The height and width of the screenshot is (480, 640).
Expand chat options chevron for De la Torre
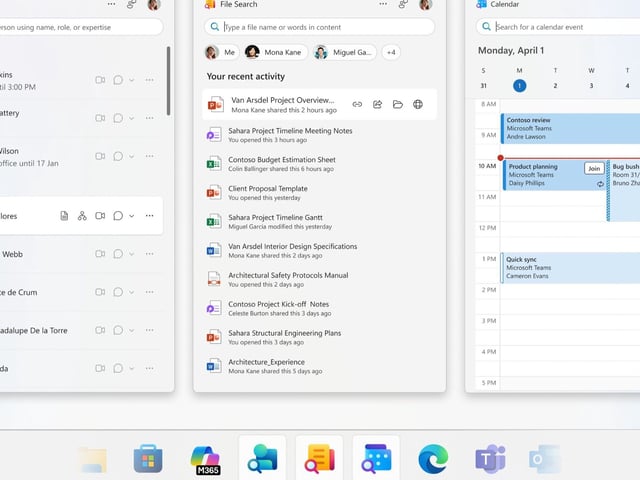point(131,330)
